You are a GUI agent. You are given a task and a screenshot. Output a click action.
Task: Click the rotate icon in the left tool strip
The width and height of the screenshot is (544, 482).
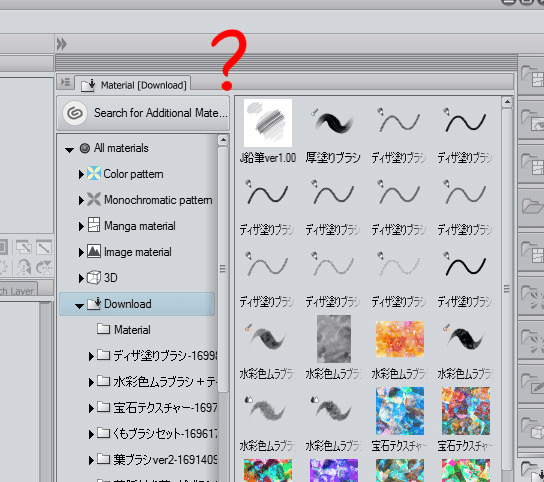coord(24,268)
